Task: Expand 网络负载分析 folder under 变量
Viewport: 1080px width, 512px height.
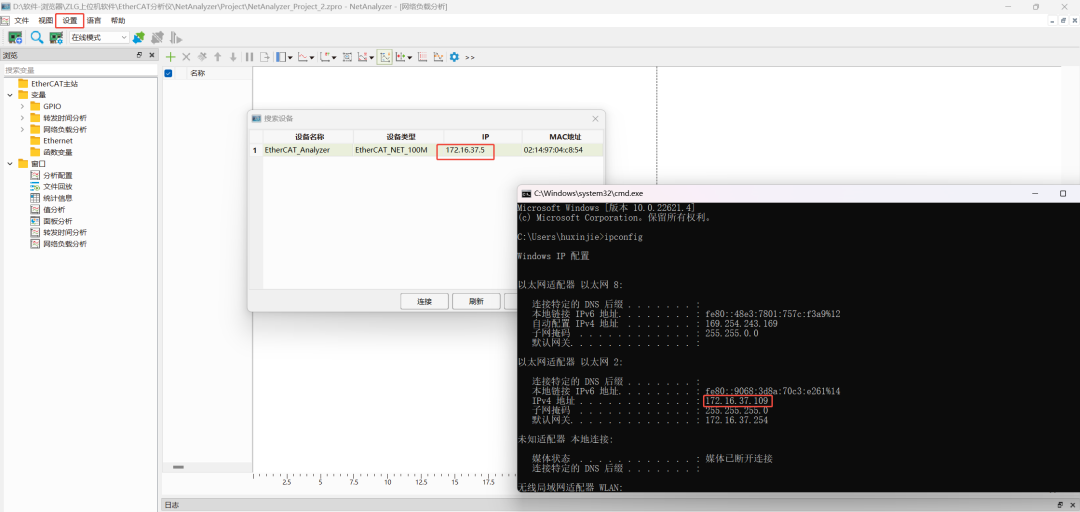Action: pos(22,129)
